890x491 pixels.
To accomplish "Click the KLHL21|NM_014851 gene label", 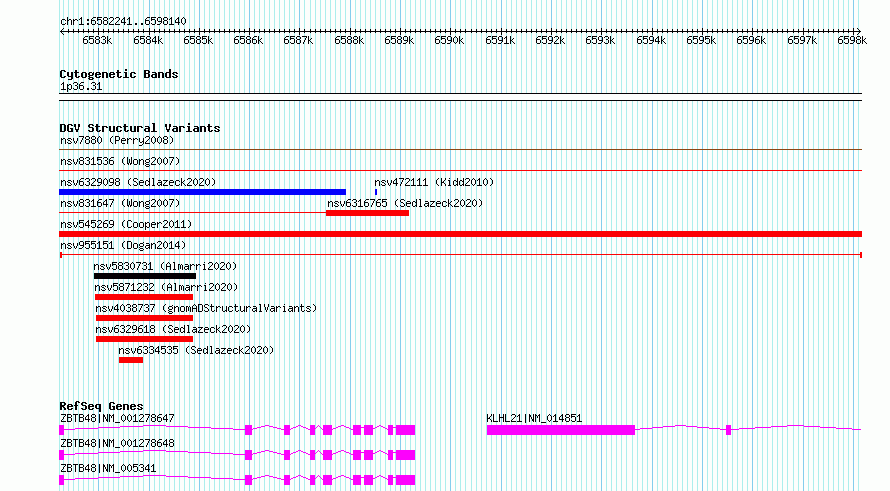I will tap(534, 418).
